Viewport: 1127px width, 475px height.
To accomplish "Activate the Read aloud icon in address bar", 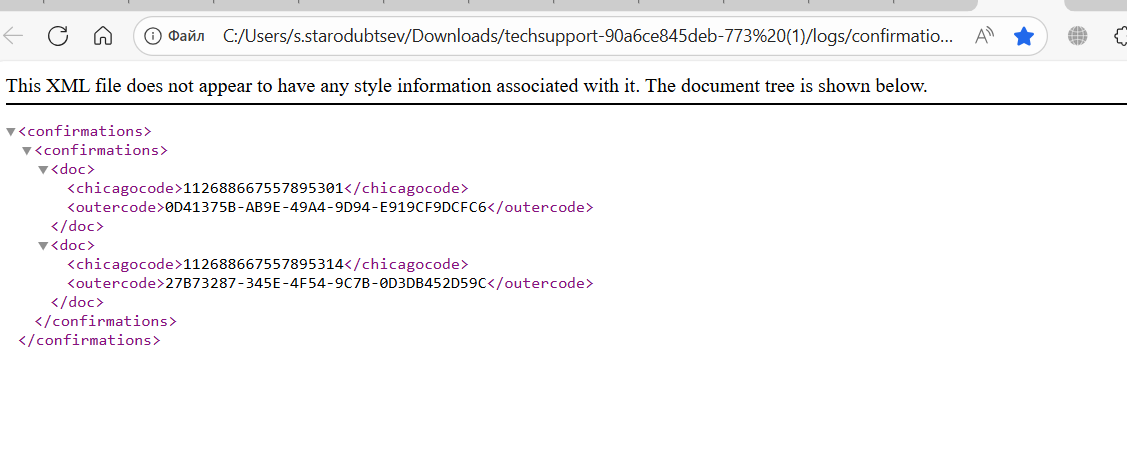I will (x=984, y=36).
